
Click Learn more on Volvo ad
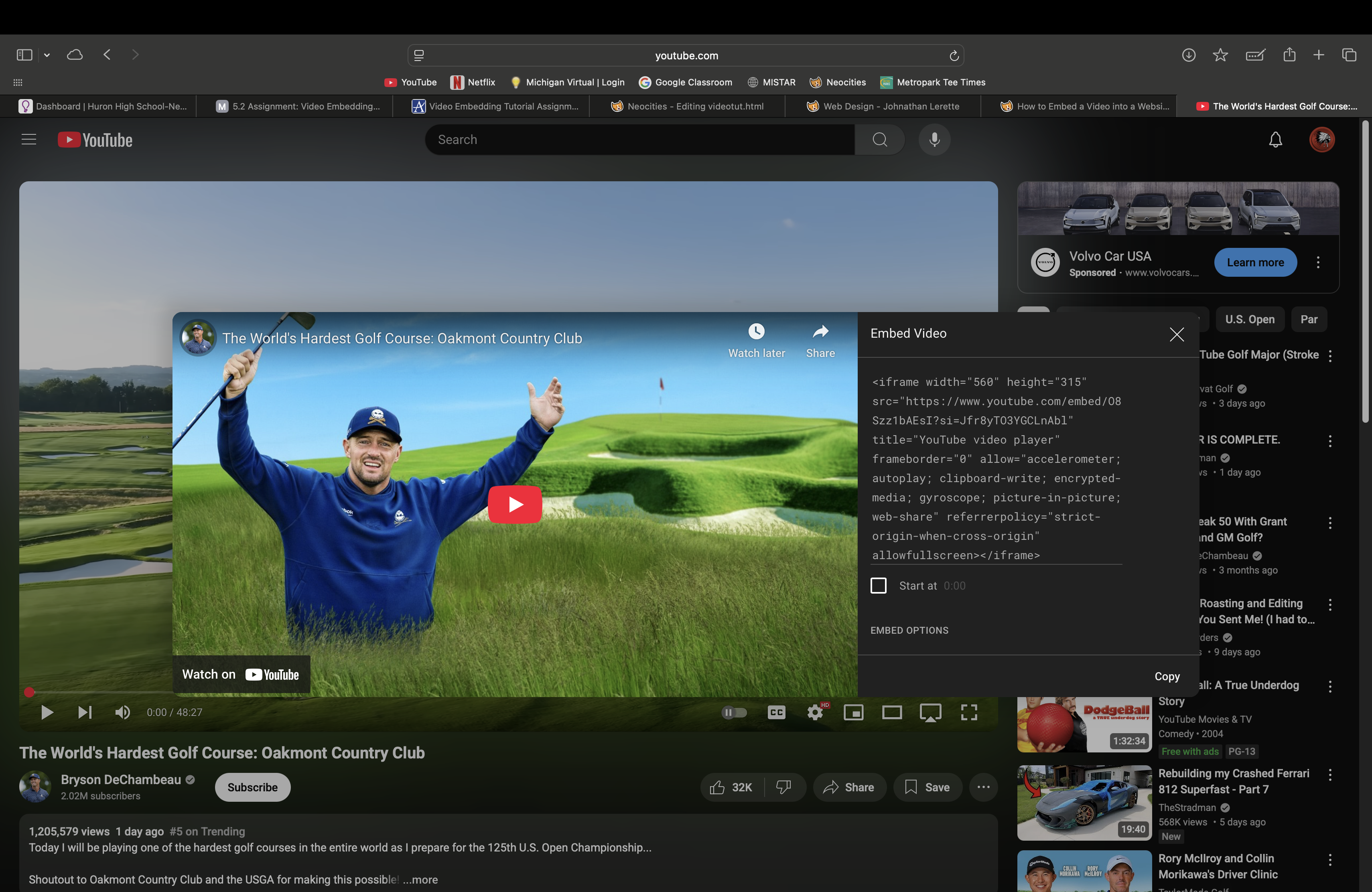[1256, 262]
